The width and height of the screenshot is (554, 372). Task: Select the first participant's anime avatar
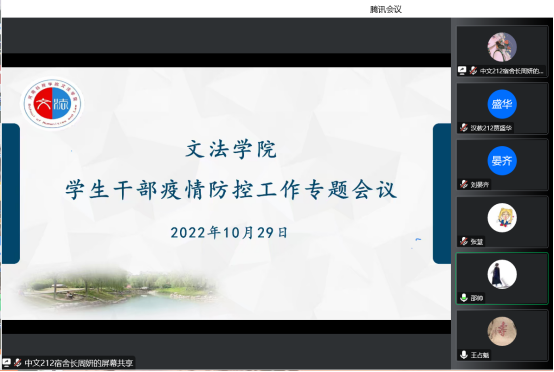(x=502, y=47)
